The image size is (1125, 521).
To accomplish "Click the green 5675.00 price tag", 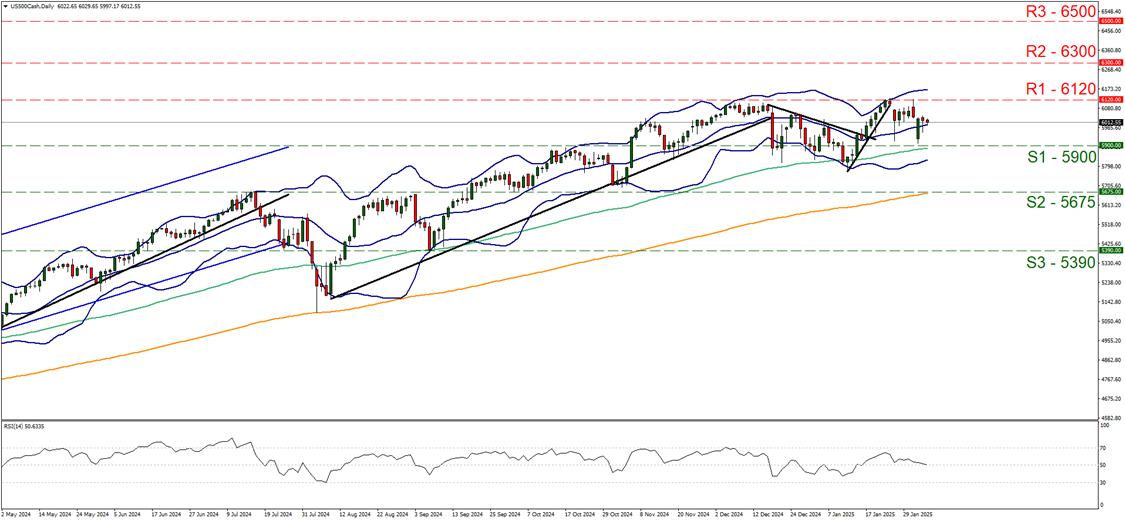I will pyautogui.click(x=1109, y=192).
